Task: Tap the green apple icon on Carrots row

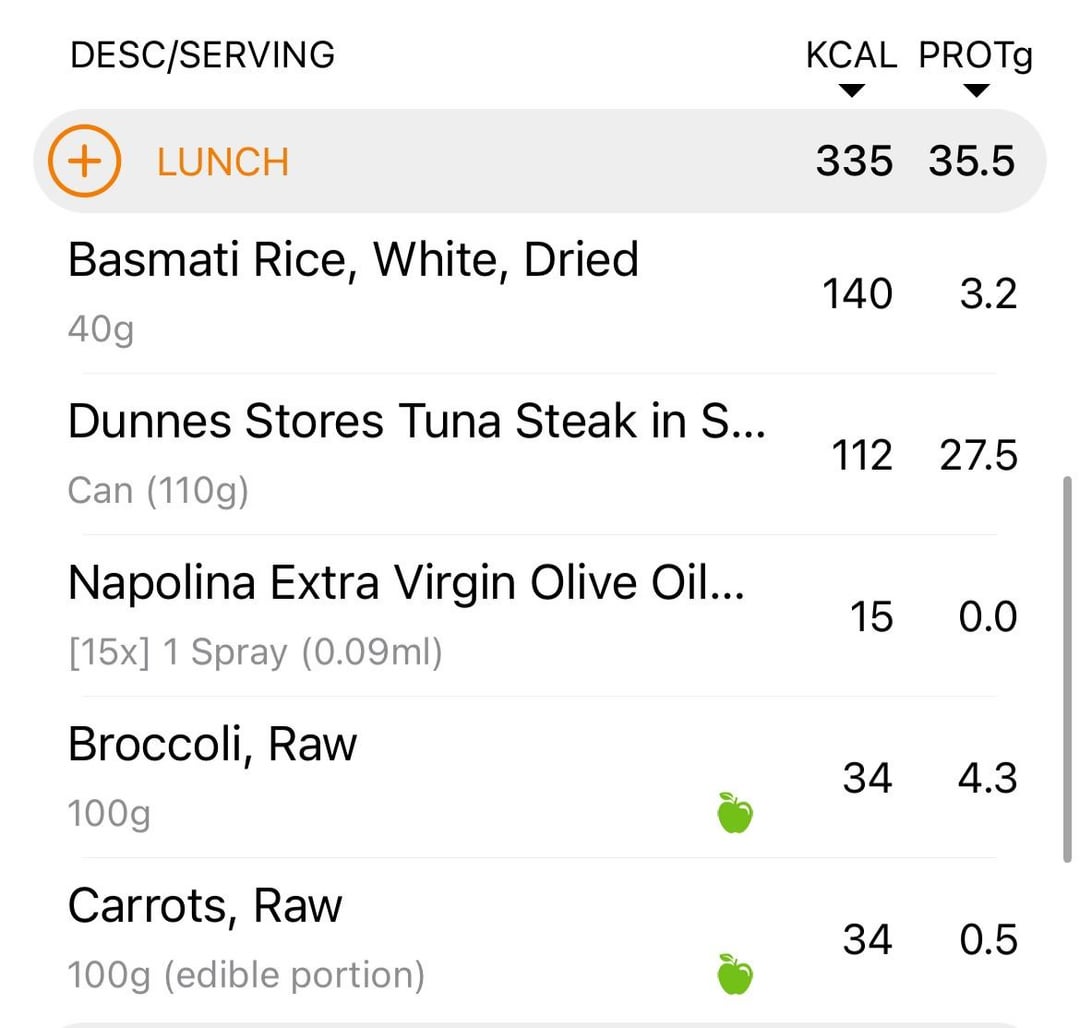Action: 735,974
